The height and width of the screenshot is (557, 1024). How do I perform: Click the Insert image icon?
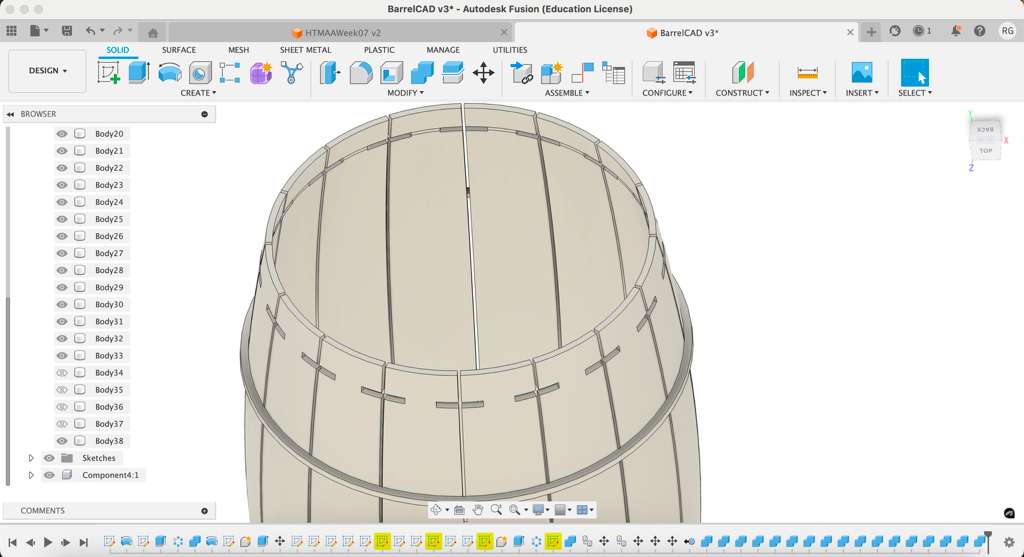click(861, 72)
